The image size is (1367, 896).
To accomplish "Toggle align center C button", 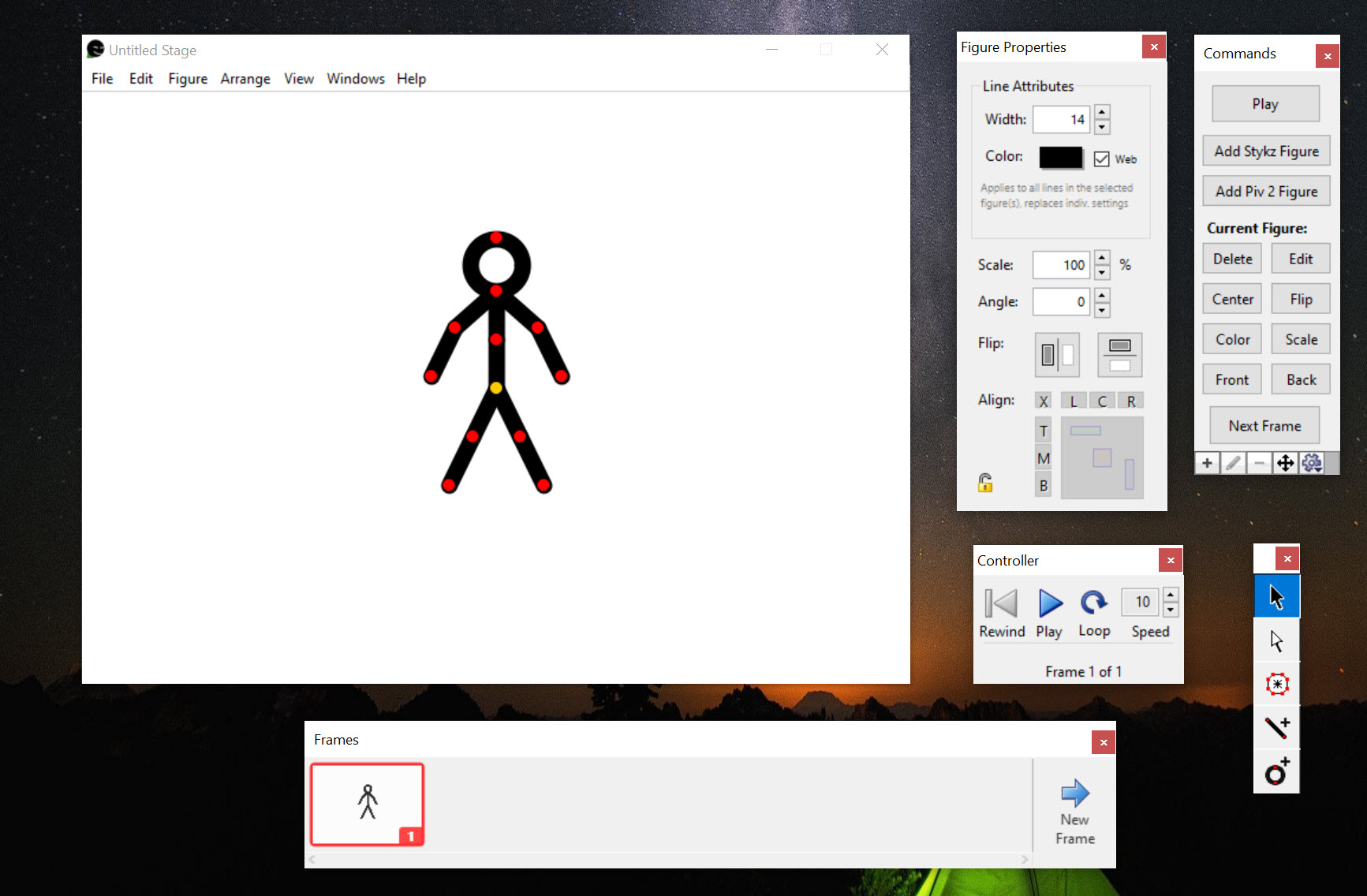I will pos(1102,401).
